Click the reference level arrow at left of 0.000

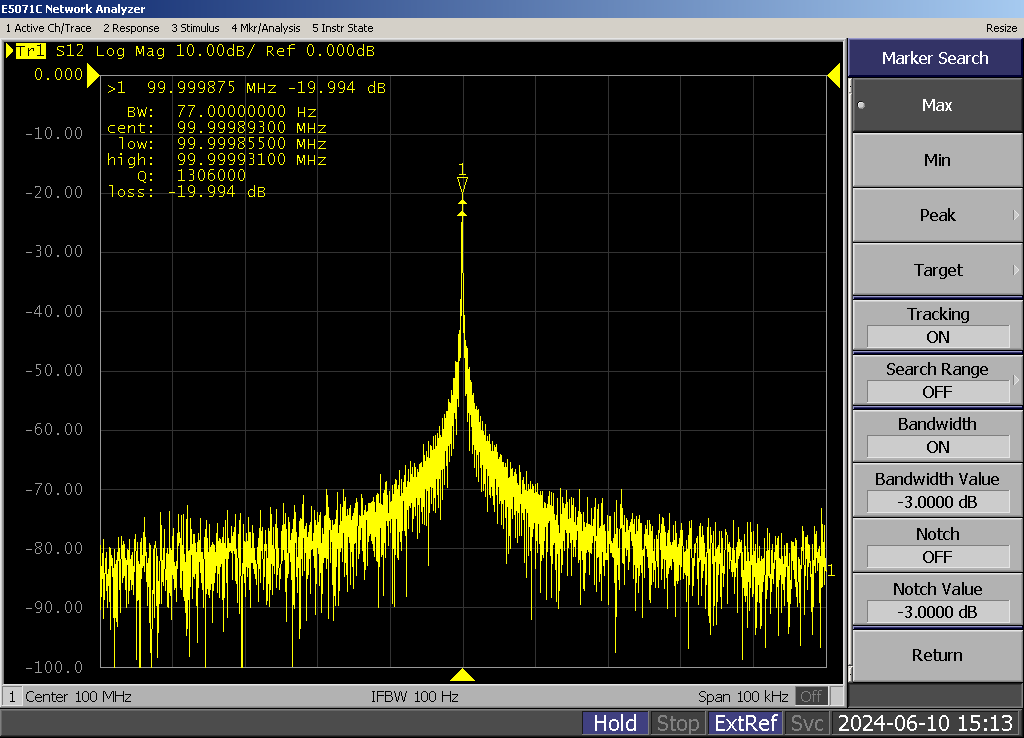93,75
